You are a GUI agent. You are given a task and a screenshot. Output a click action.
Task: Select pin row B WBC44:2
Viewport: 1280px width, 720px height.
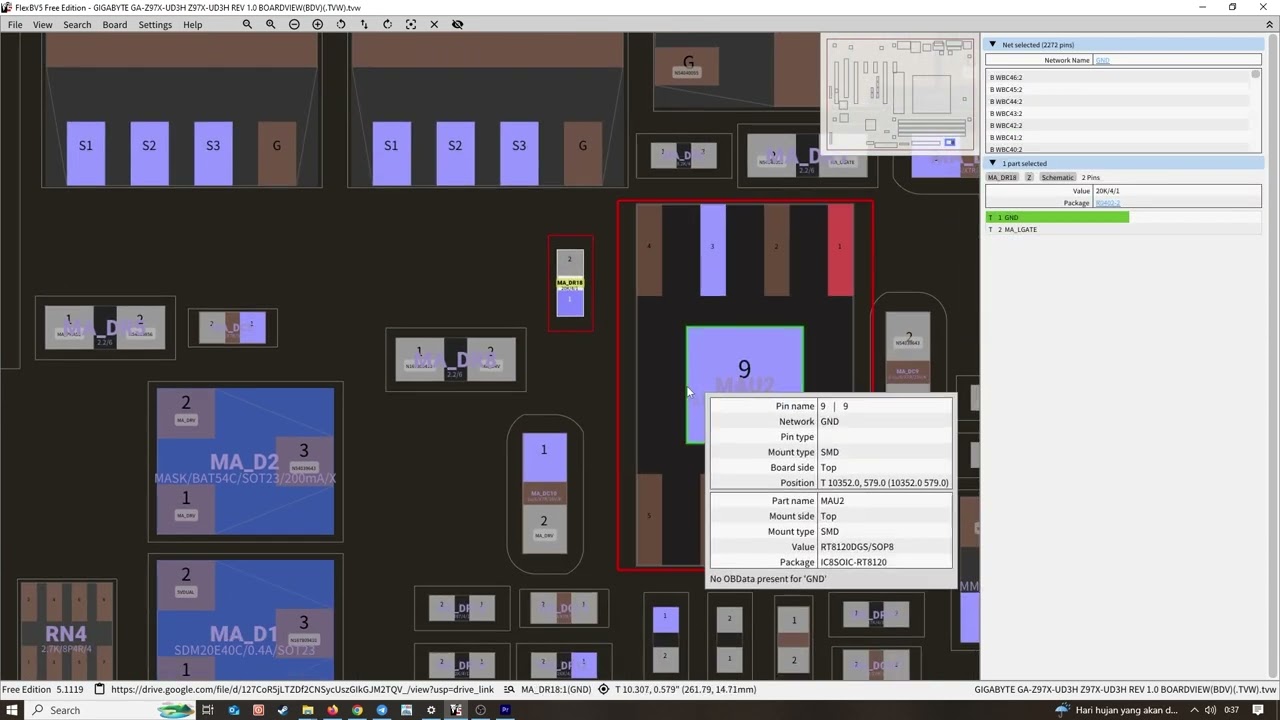[x=1117, y=101]
